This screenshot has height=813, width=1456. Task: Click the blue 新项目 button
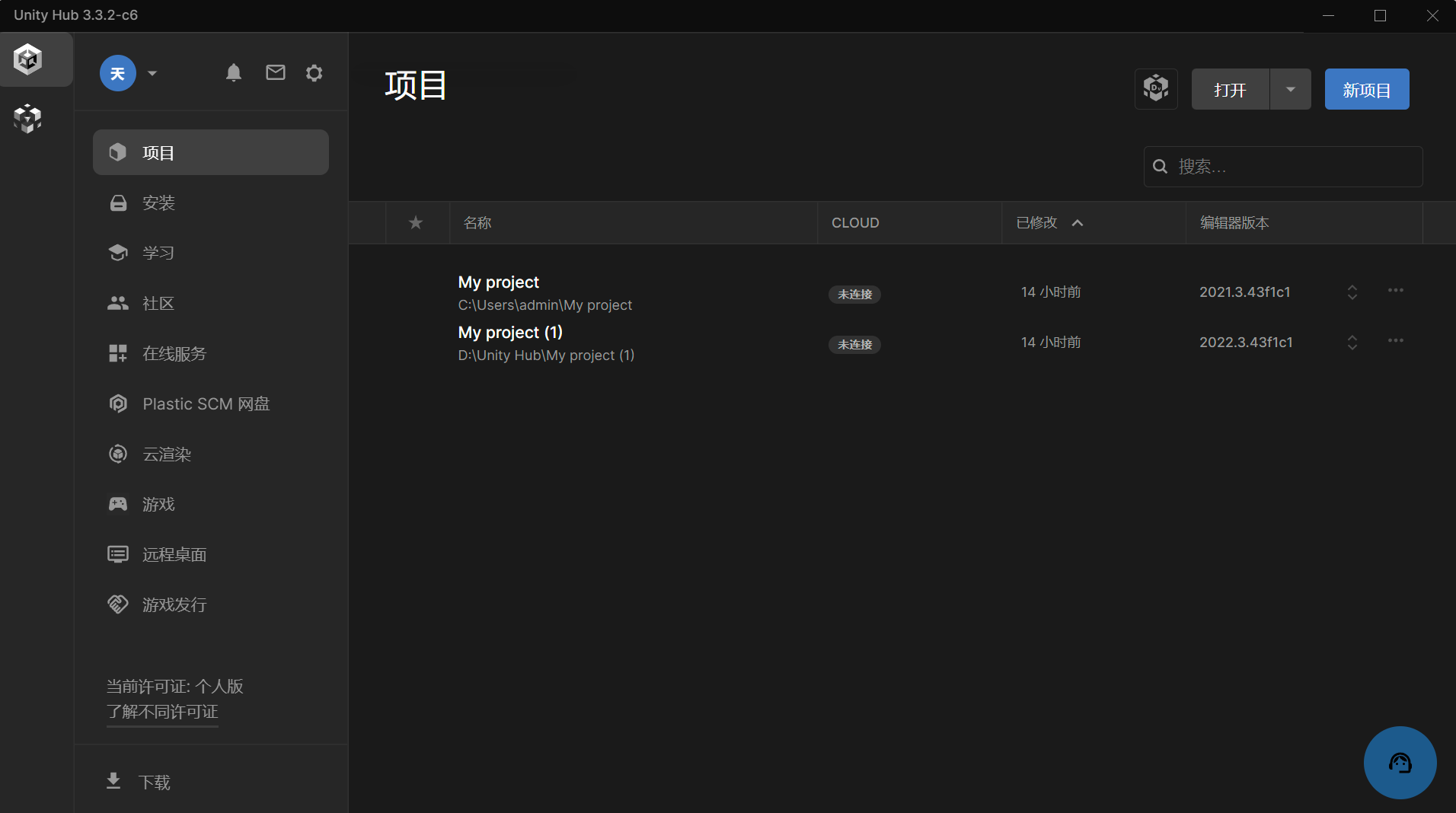click(1367, 89)
